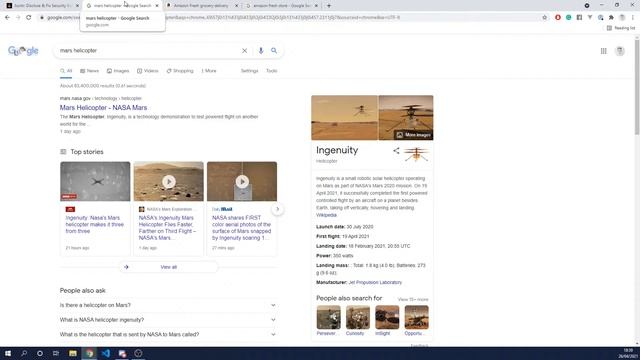Open the extensions puzzle icon

click(x=611, y=18)
